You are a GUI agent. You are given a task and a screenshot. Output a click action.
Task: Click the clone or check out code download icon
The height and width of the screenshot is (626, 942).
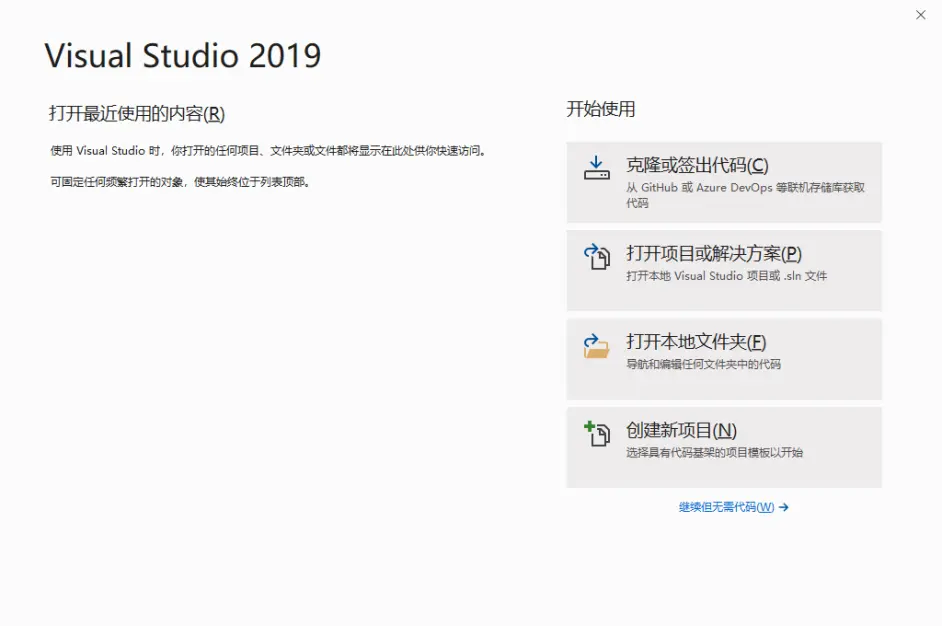point(597,168)
